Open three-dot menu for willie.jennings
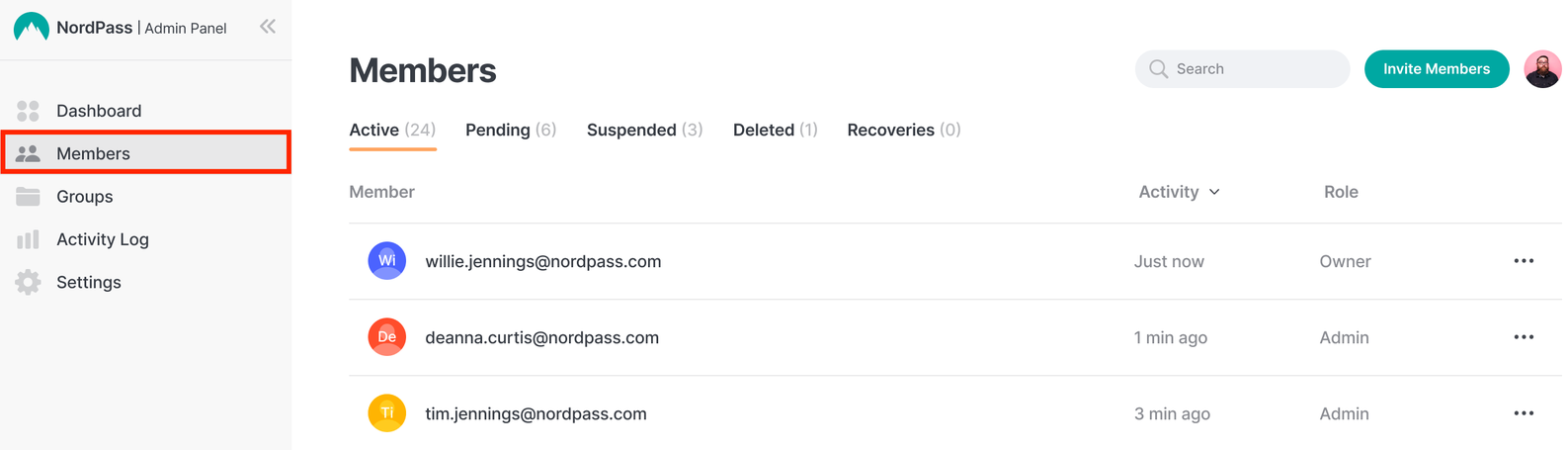Screen dimensions: 1568x450 [1524, 261]
